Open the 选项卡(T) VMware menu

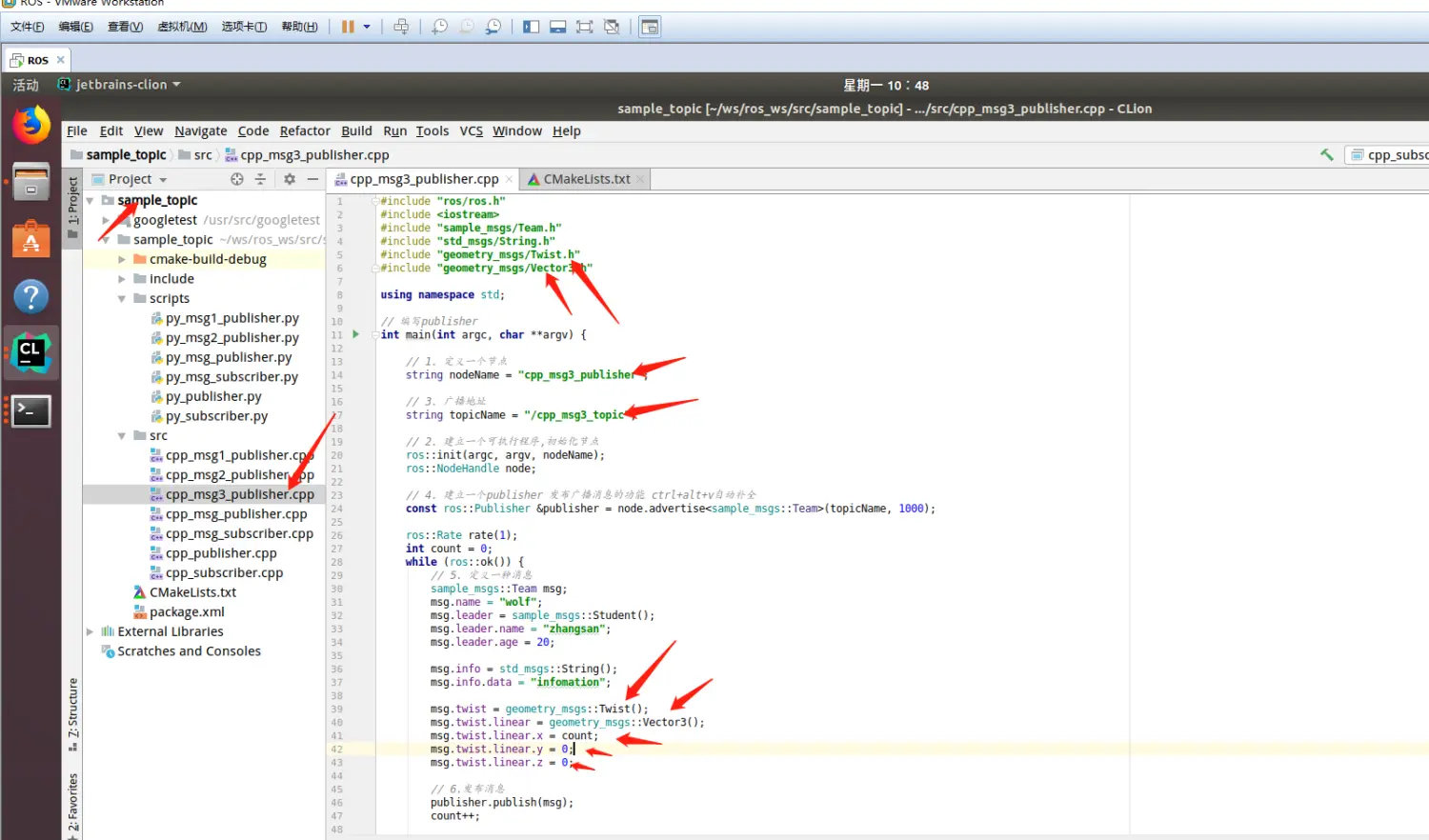click(244, 27)
